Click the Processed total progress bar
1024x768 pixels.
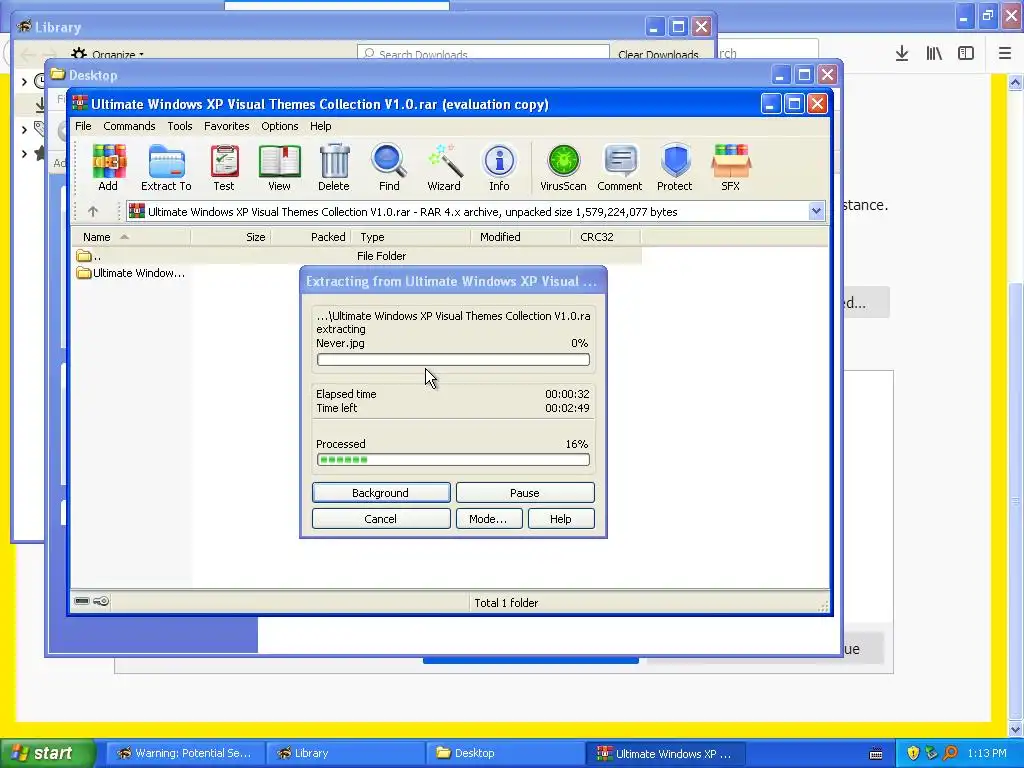click(453, 460)
